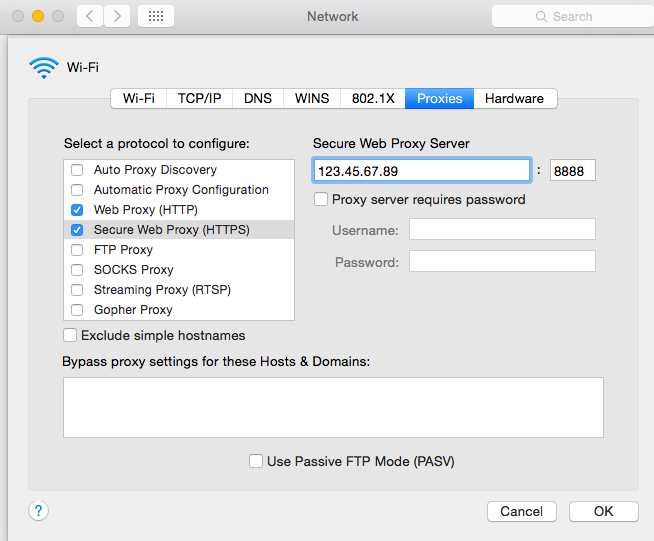This screenshot has height=541, width=654.
Task: Click the proxy server address field
Action: point(421,171)
